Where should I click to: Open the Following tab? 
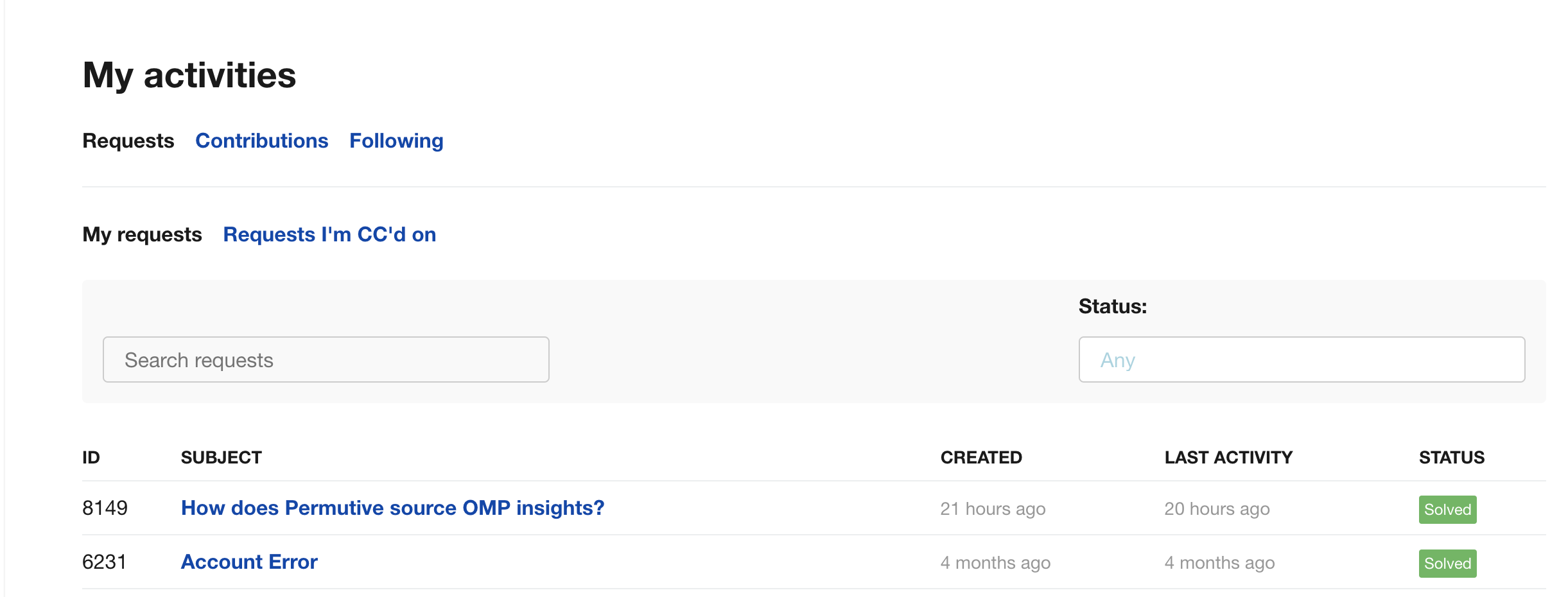(x=396, y=141)
